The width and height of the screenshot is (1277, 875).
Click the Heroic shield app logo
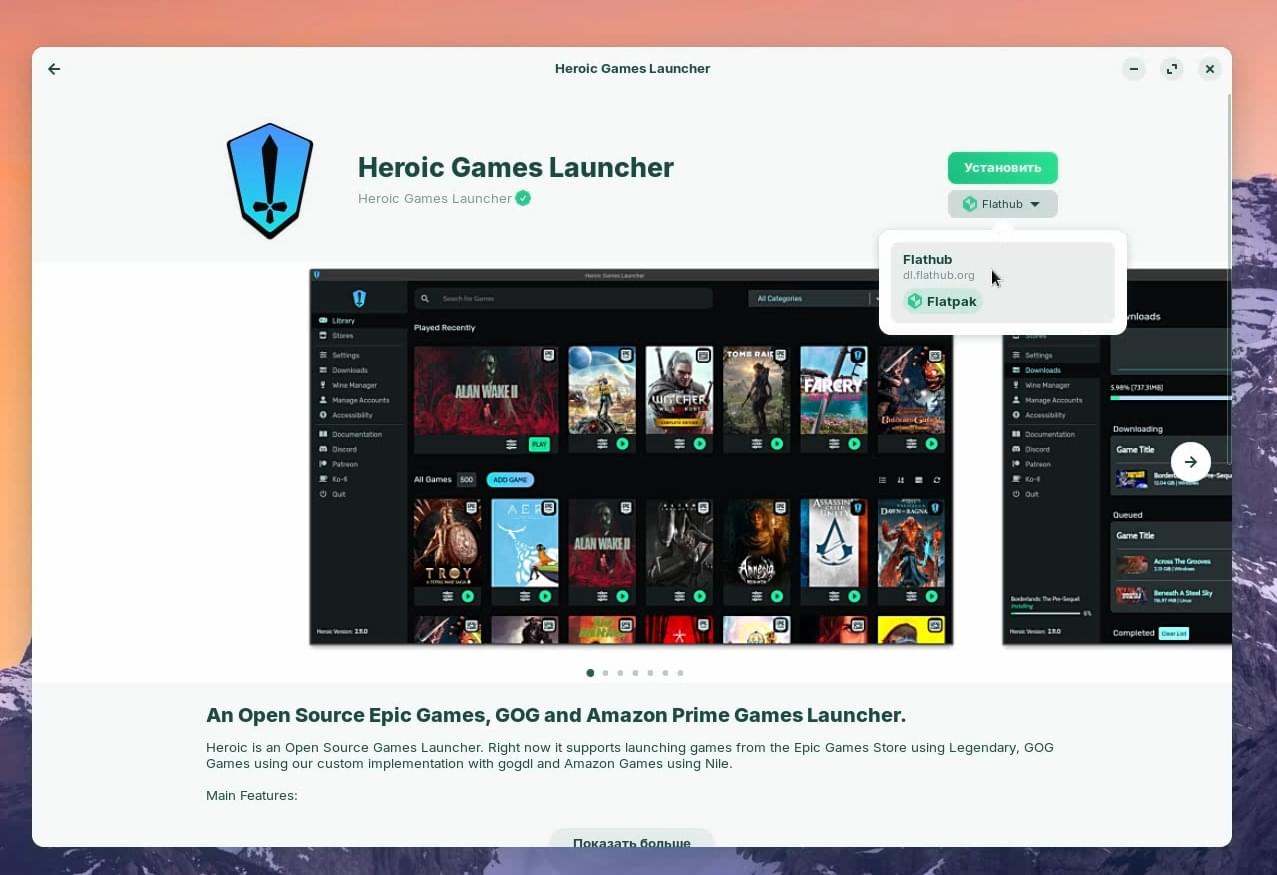coord(270,181)
